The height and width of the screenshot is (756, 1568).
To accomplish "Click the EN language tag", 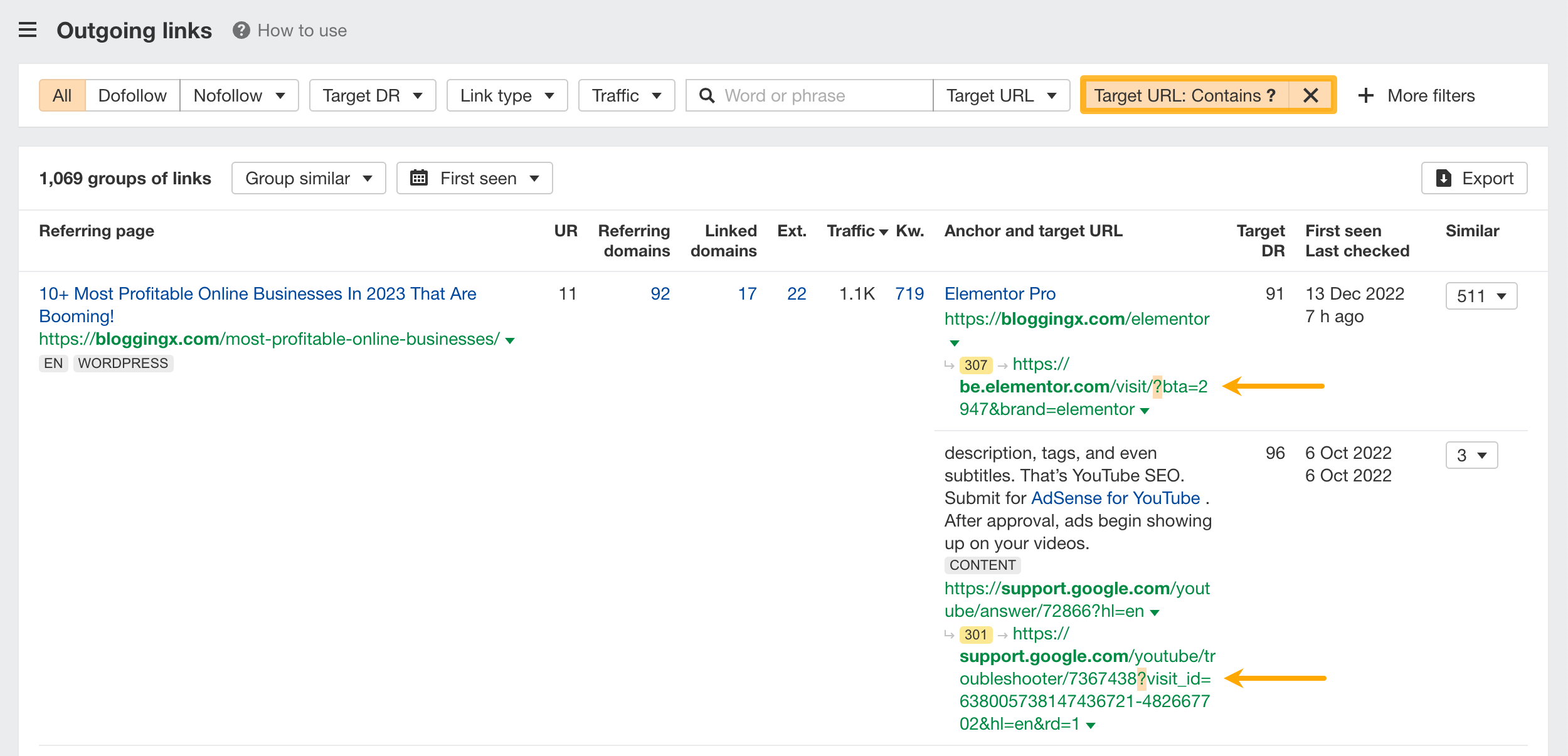I will 53,363.
